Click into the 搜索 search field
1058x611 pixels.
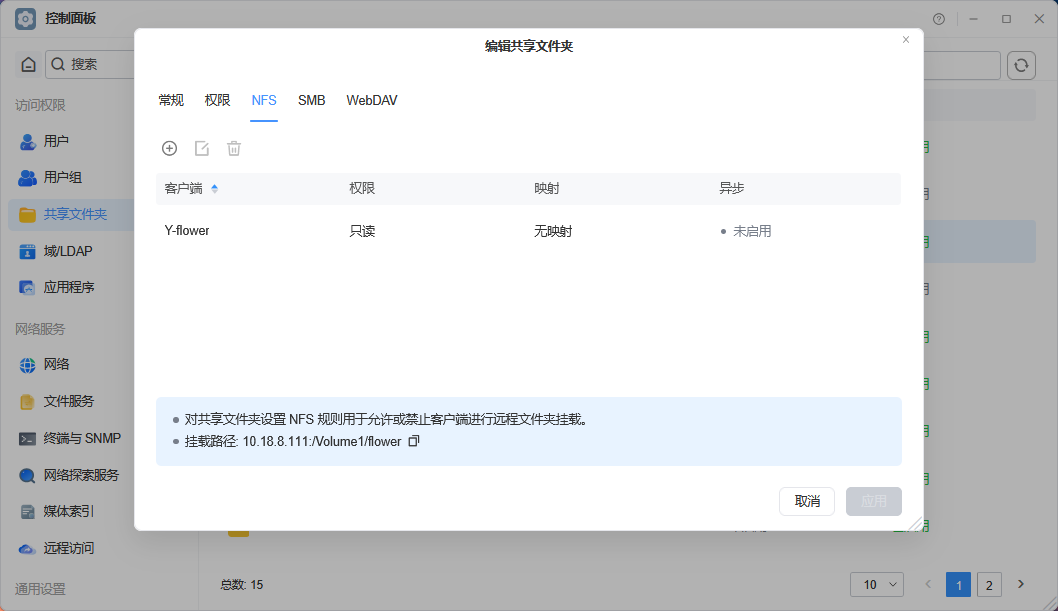pyautogui.click(x=85, y=64)
